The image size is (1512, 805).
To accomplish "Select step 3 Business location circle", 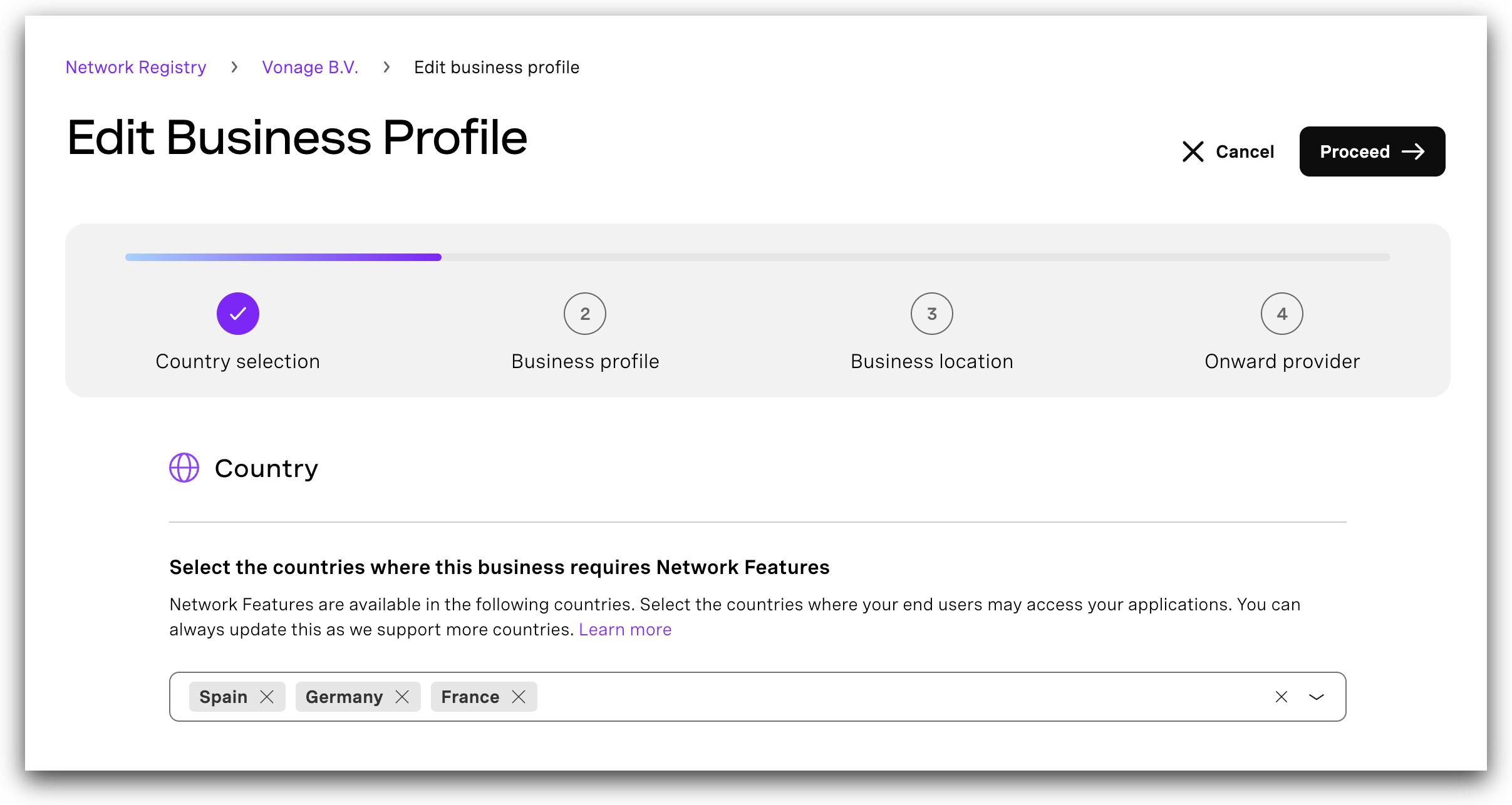I will 931,313.
